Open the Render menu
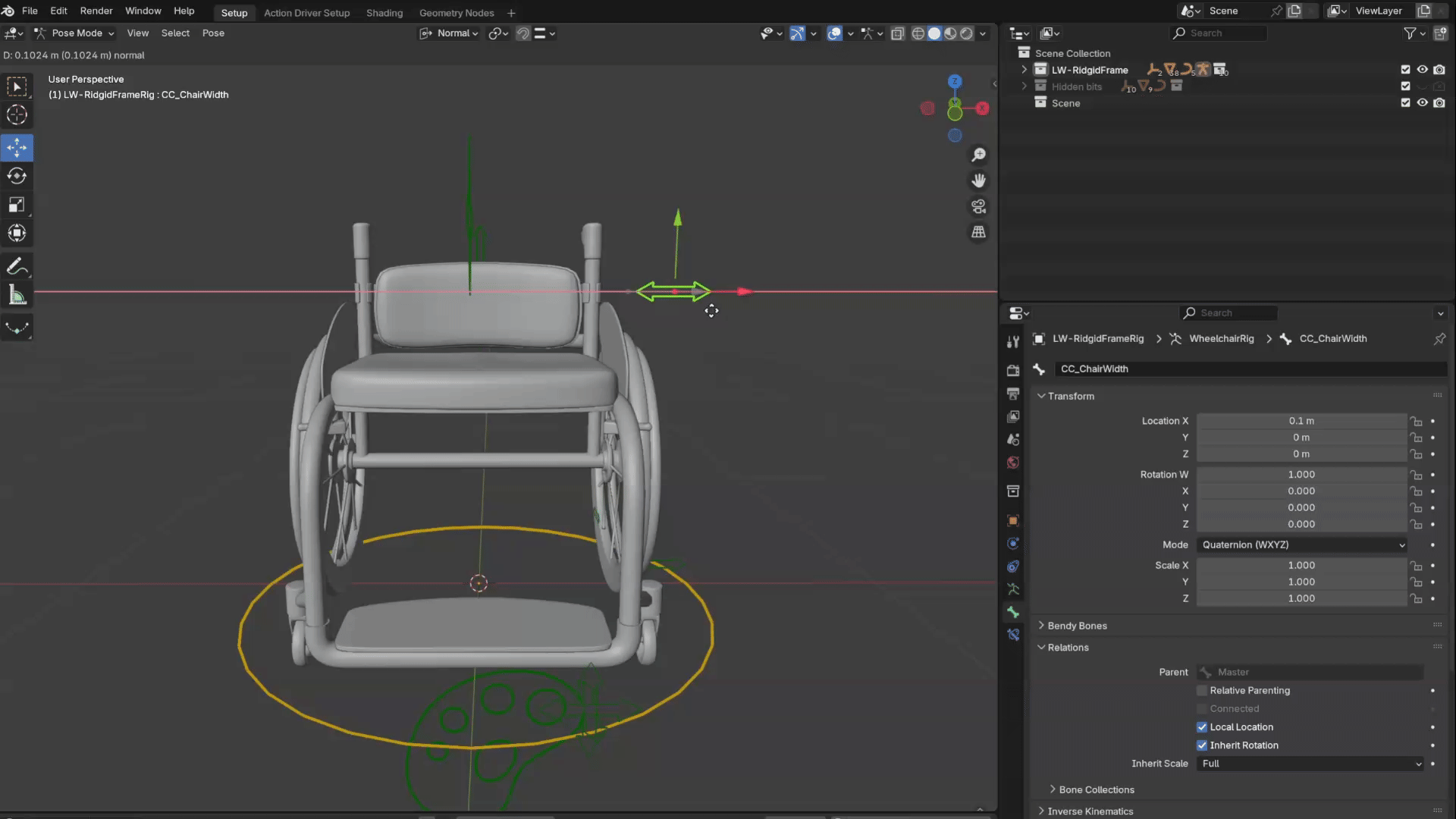Screen dimensions: 1456x819 [x=96, y=11]
